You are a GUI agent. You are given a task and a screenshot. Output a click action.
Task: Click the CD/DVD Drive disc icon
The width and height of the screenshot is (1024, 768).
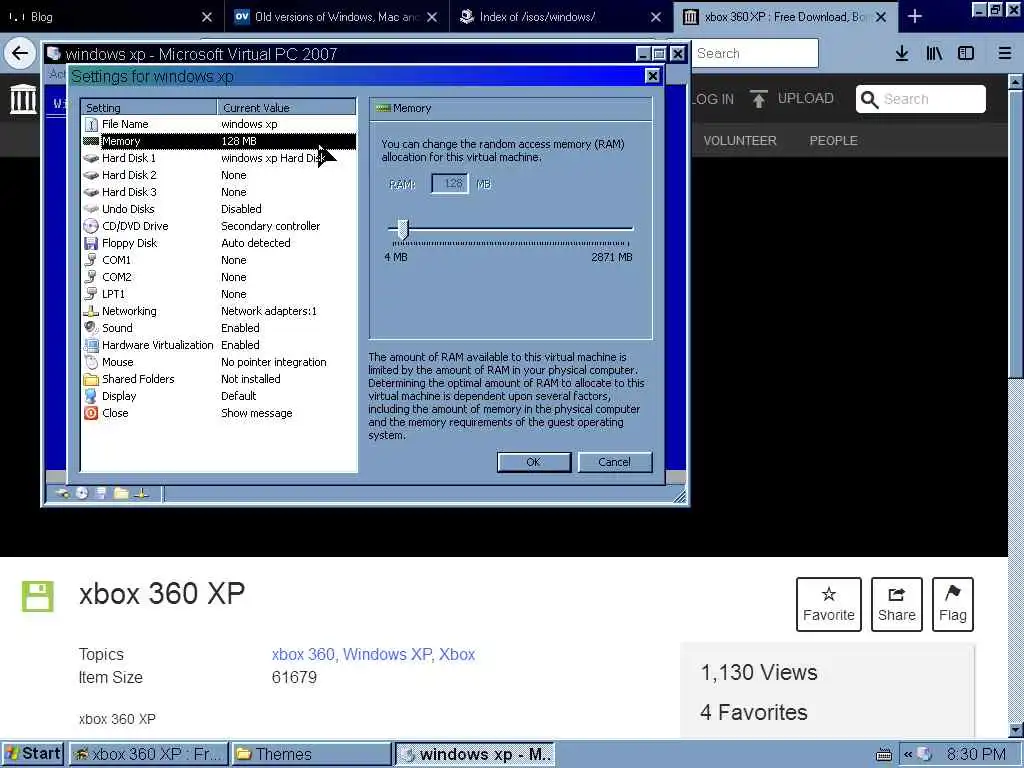[91, 226]
